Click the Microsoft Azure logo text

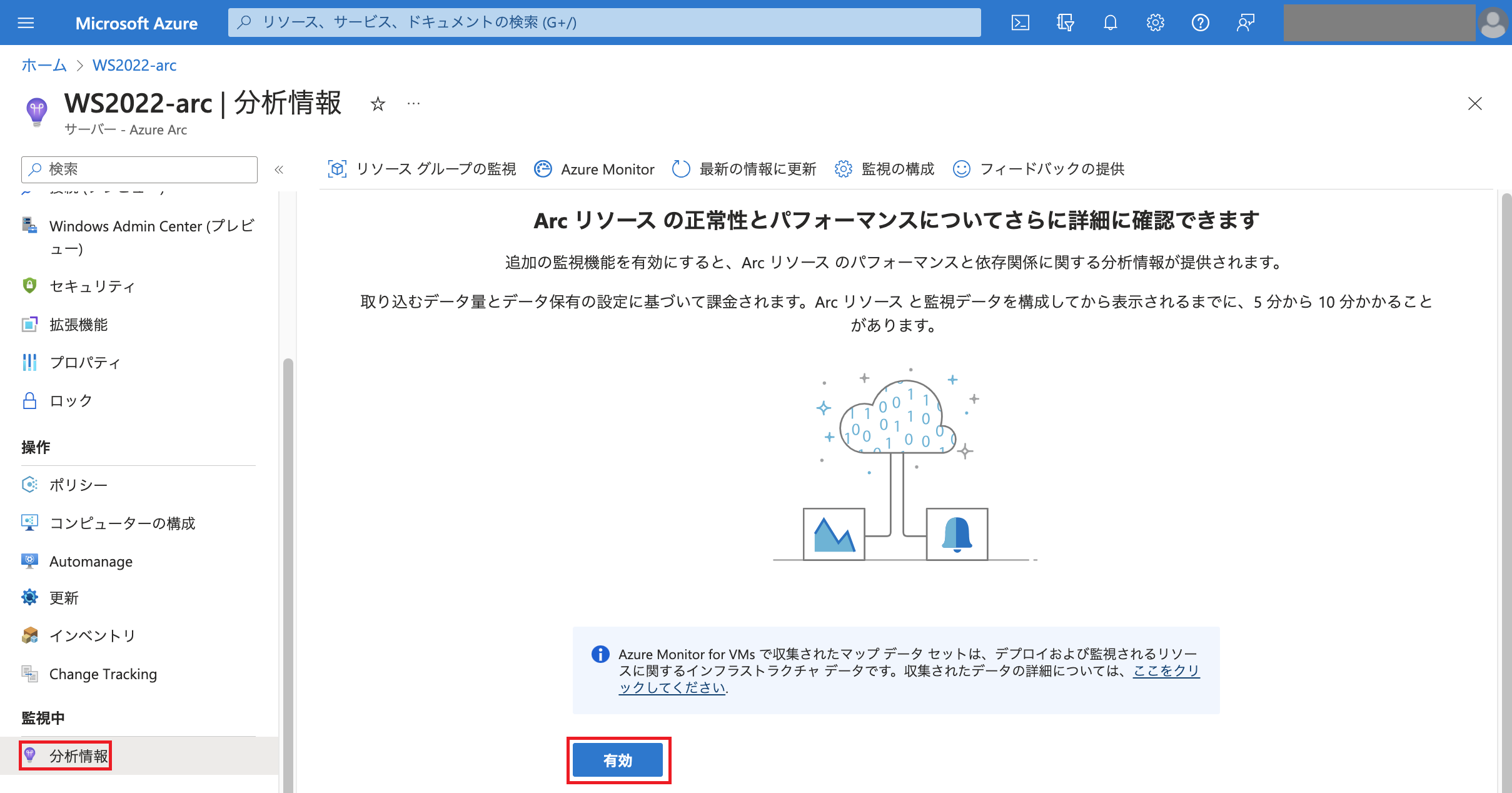[x=136, y=23]
